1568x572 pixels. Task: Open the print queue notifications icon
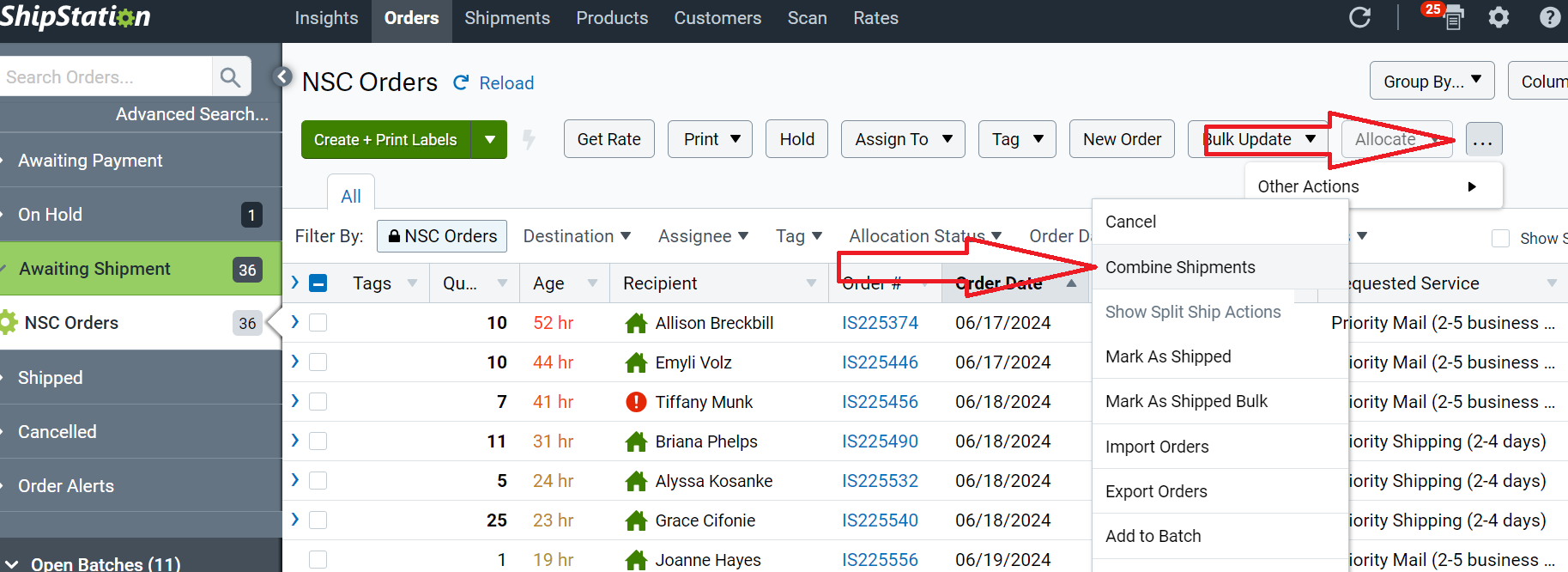pyautogui.click(x=1453, y=17)
